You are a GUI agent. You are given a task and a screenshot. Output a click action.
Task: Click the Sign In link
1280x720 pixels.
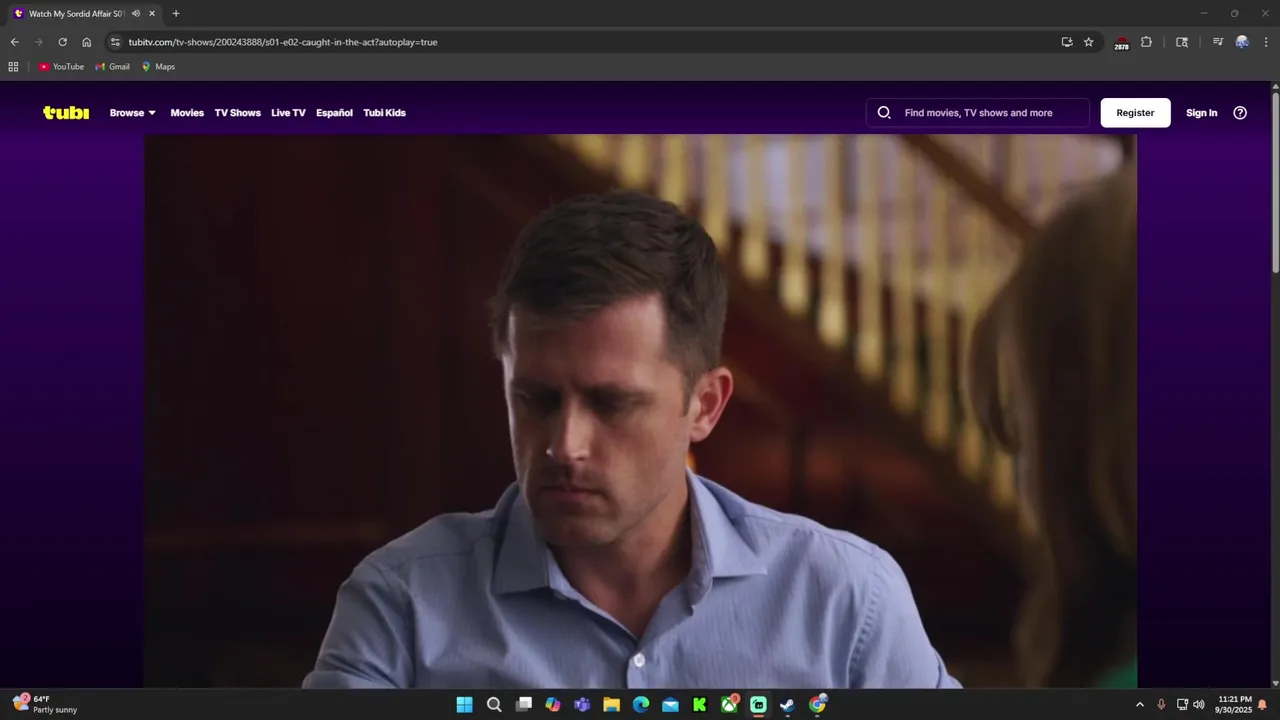click(1201, 113)
